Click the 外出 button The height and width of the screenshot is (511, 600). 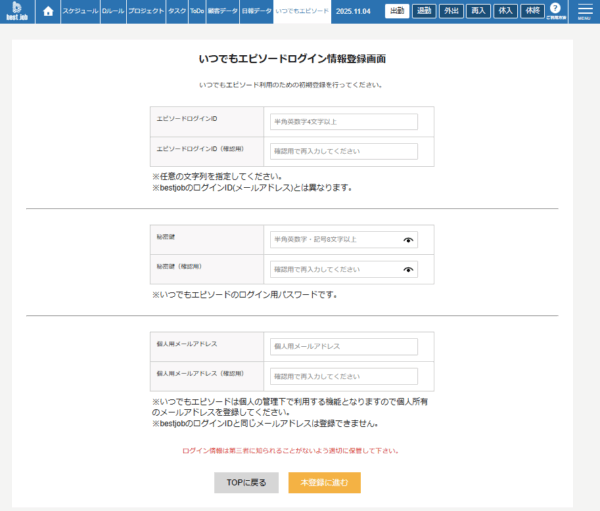click(x=452, y=11)
